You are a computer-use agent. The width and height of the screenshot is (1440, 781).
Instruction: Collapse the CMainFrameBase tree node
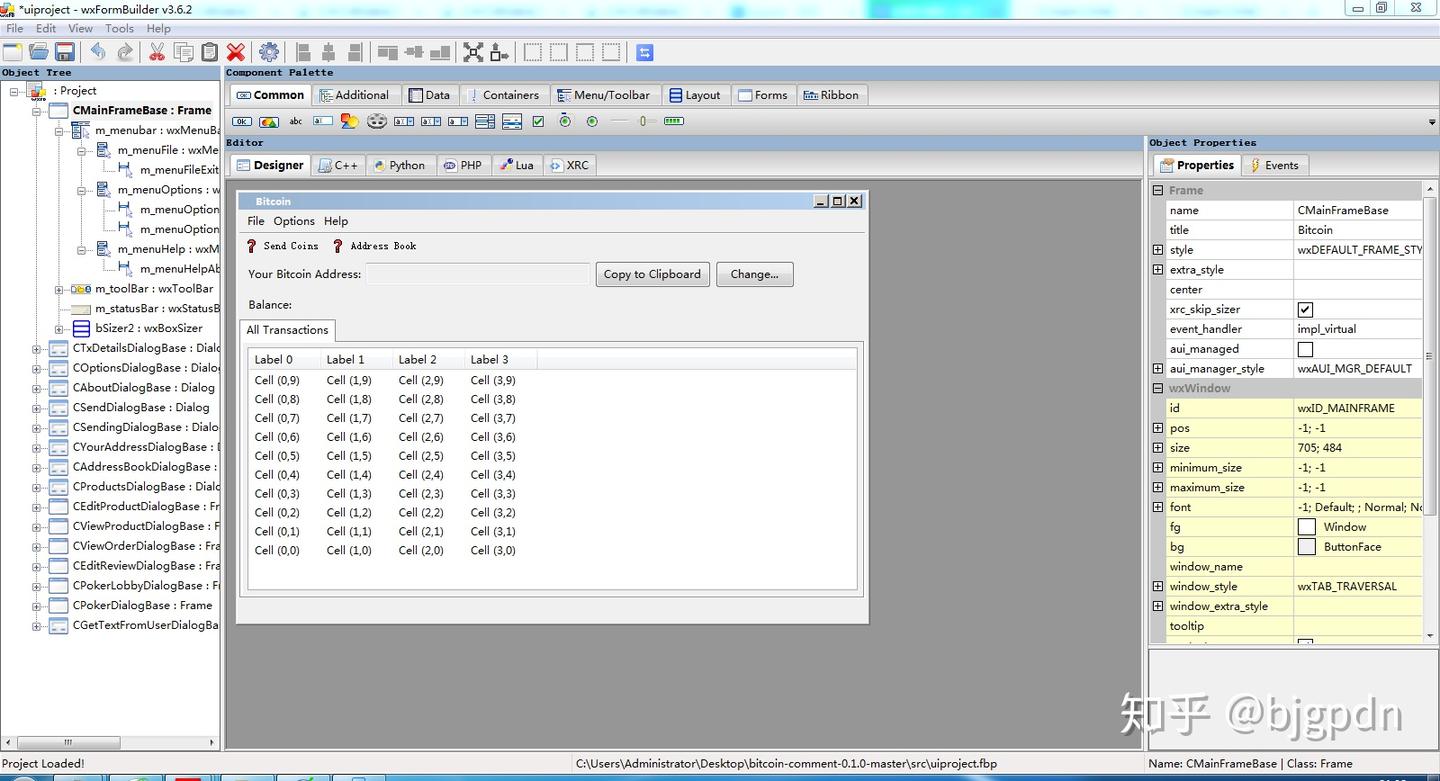coord(37,110)
